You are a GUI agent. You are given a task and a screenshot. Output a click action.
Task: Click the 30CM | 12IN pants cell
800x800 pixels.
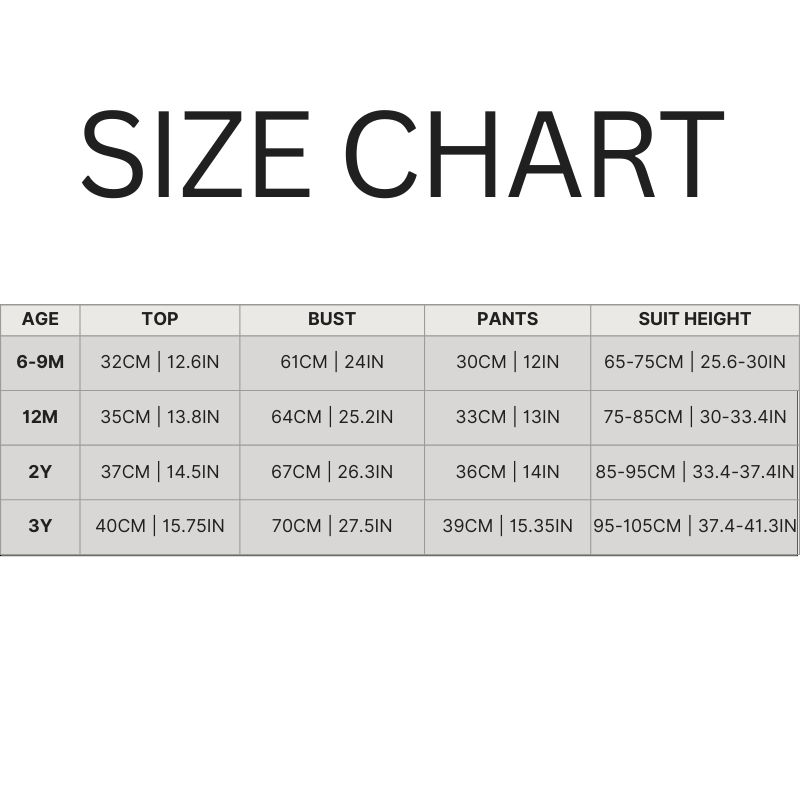point(507,362)
